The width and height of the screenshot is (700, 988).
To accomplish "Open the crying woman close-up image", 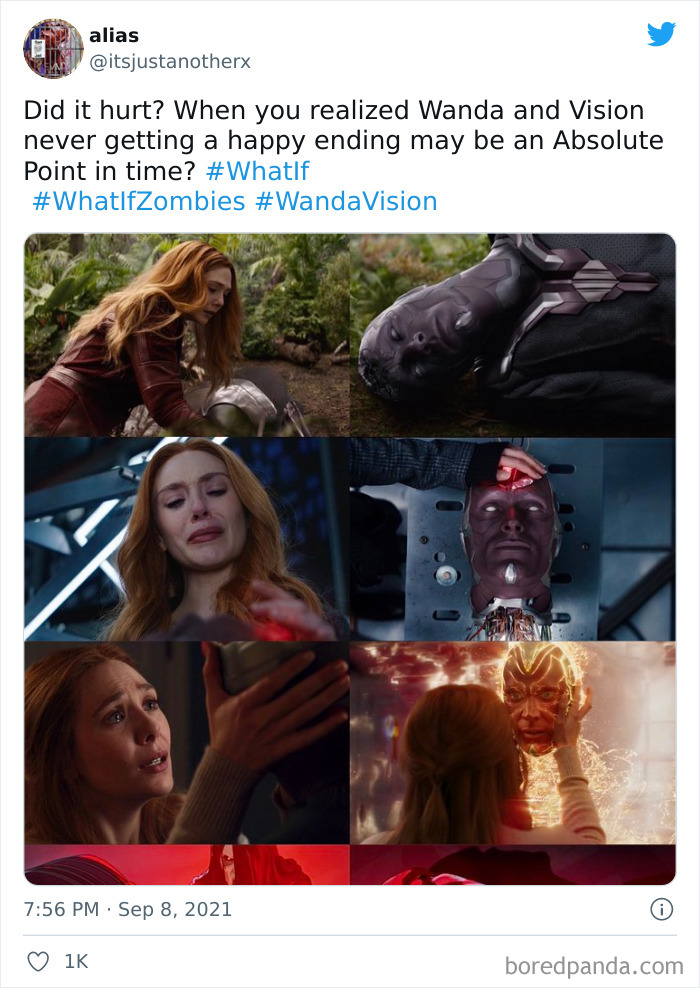I will click(x=186, y=539).
